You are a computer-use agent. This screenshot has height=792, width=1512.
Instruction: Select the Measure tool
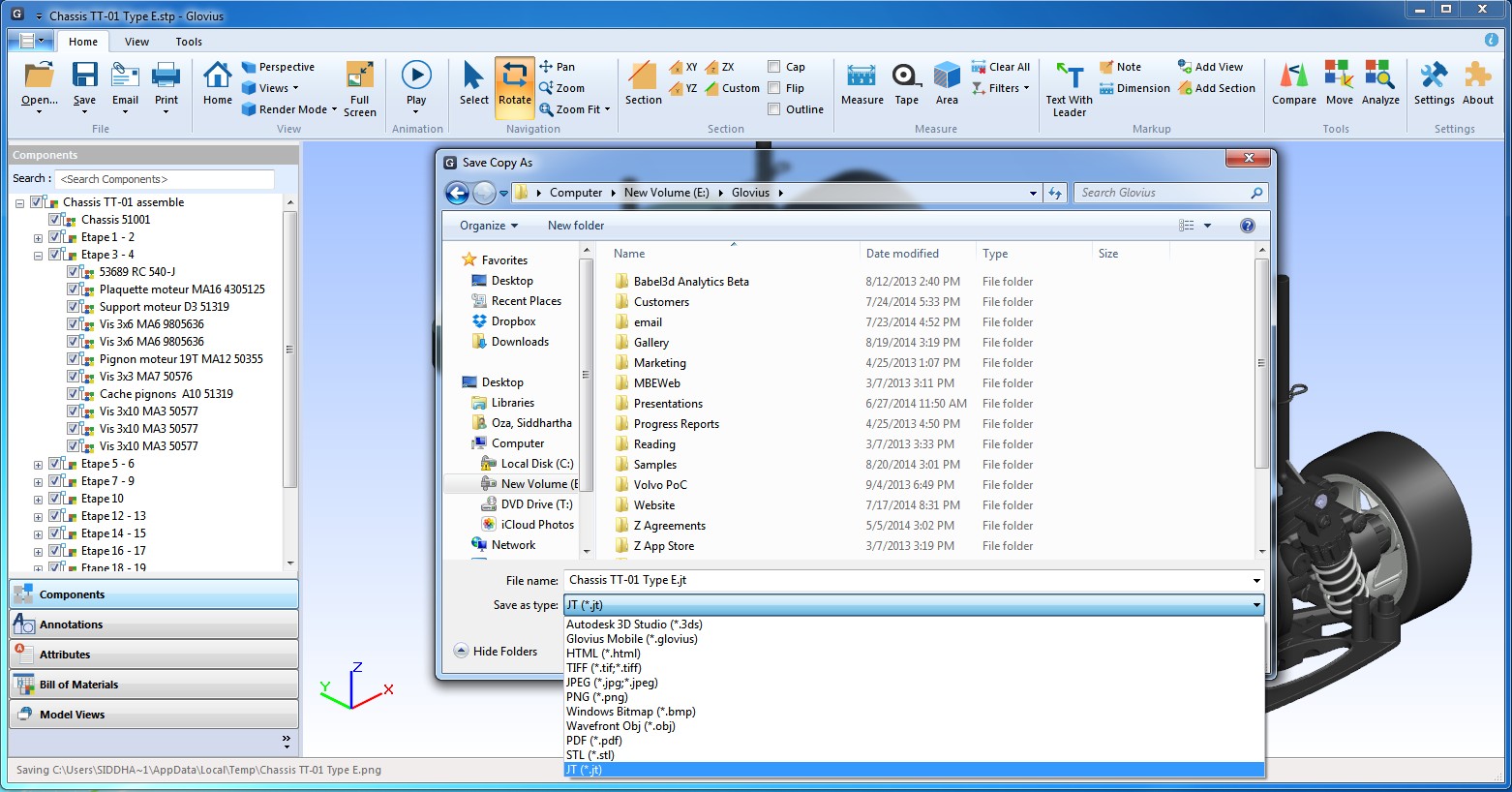pyautogui.click(x=862, y=83)
